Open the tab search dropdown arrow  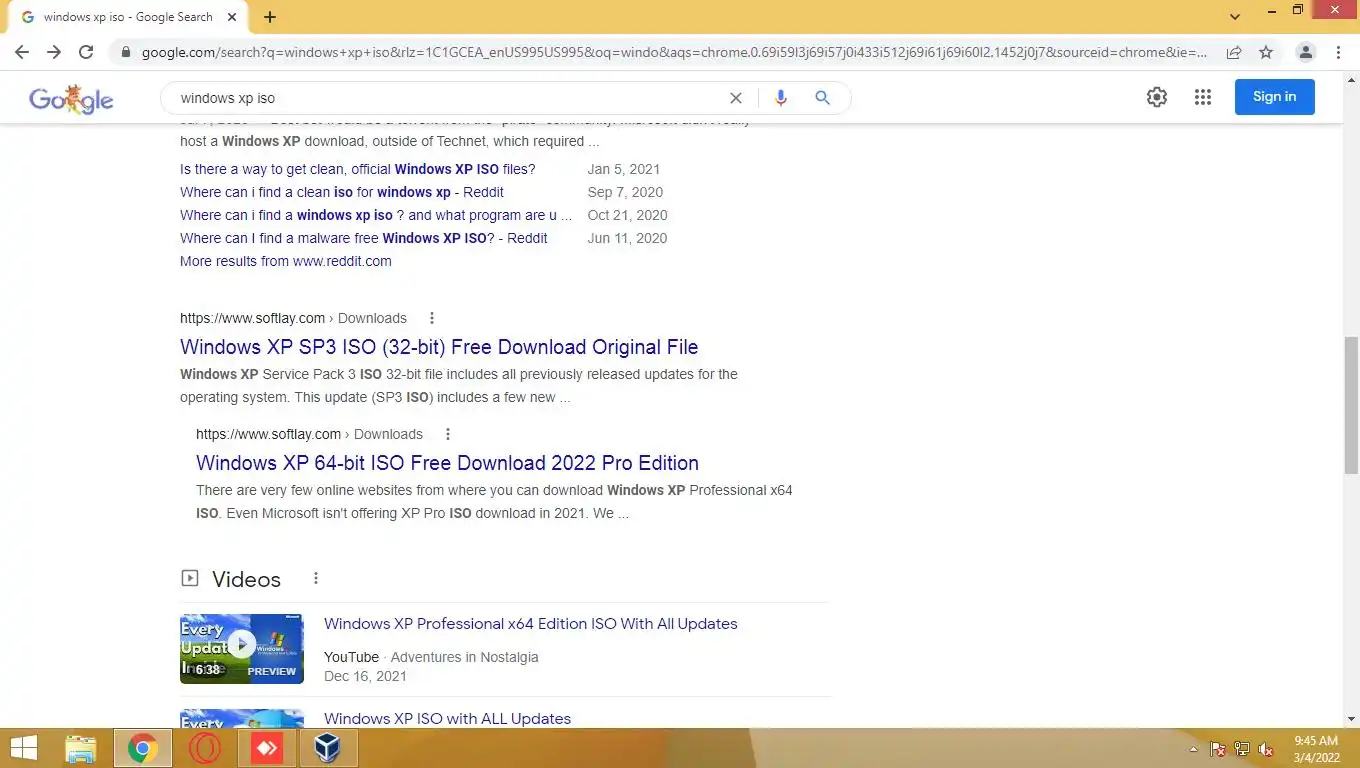(x=1235, y=16)
